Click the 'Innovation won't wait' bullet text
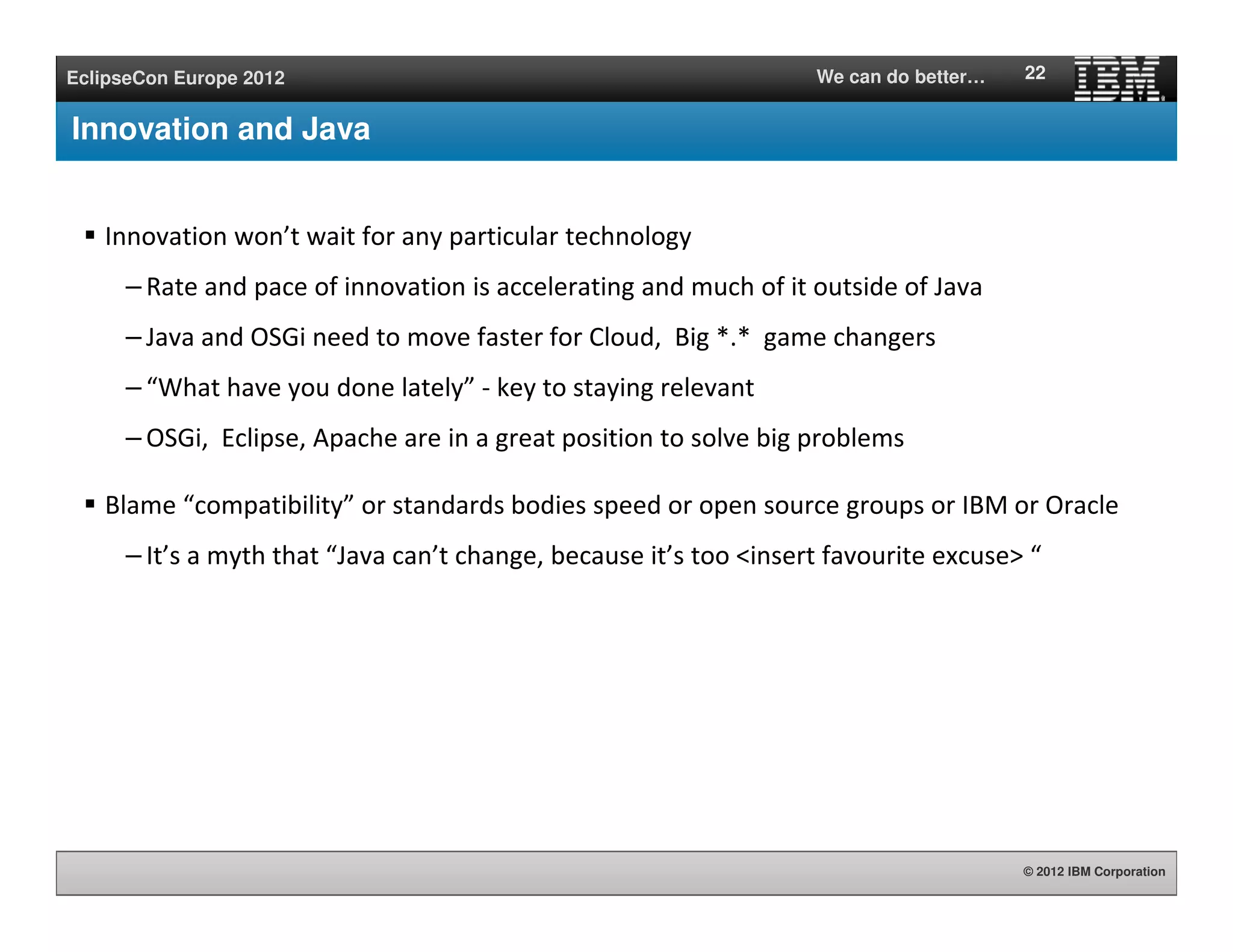Screen dimensions: 1233x952 tap(397, 236)
